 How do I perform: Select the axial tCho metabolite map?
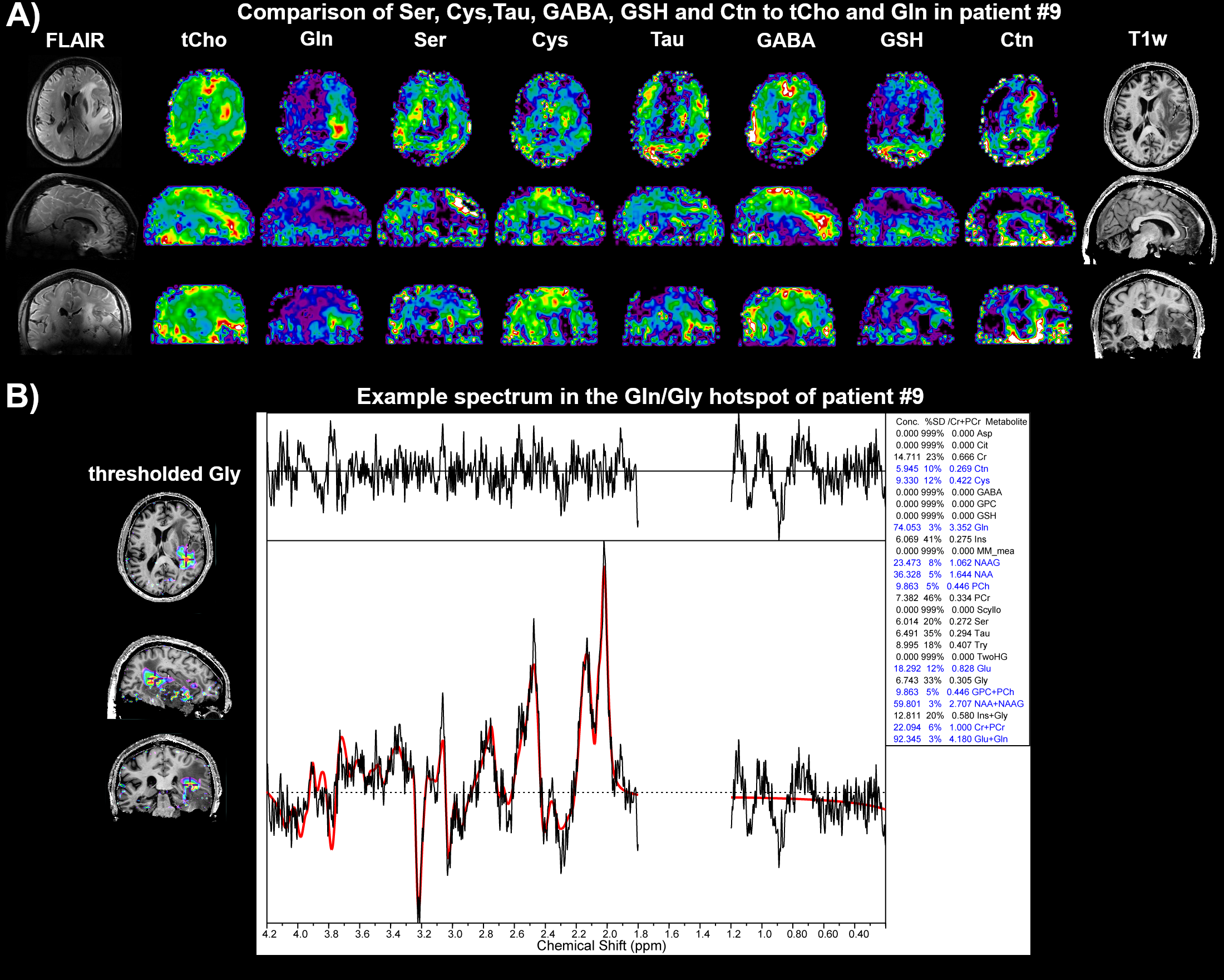click(x=205, y=117)
